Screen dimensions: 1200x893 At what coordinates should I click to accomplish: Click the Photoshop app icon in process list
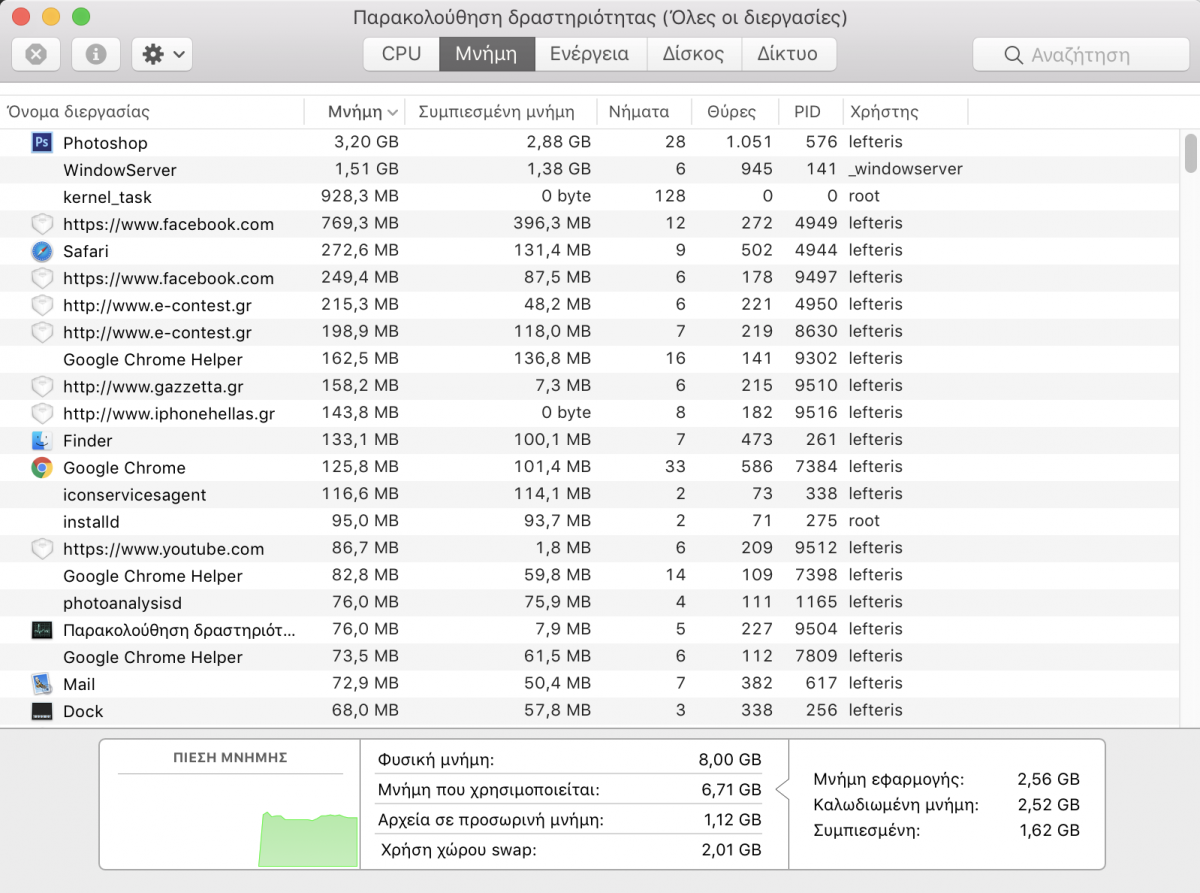click(x=41, y=142)
